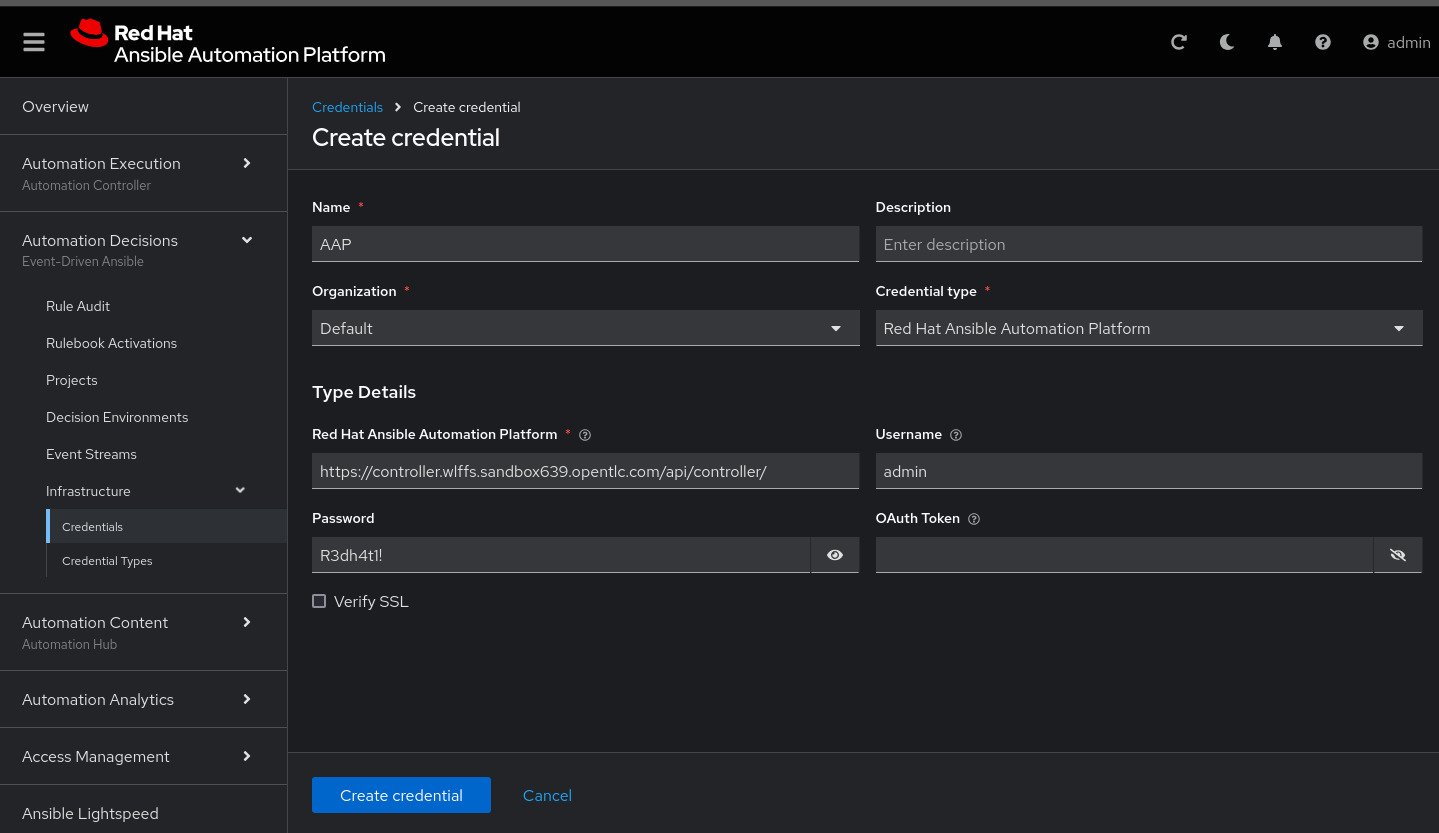The width and height of the screenshot is (1439, 833).
Task: Click the OAuth Token input field
Action: 1124,555
